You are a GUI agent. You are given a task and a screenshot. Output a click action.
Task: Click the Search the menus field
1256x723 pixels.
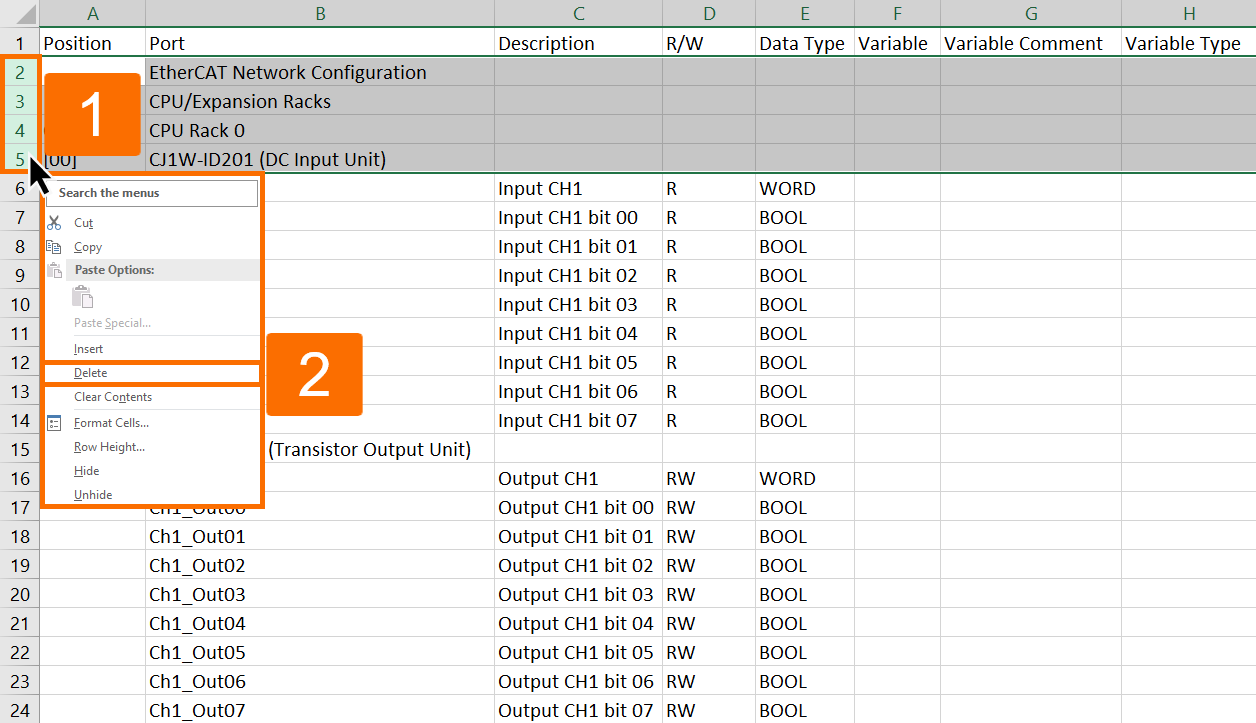(x=150, y=192)
